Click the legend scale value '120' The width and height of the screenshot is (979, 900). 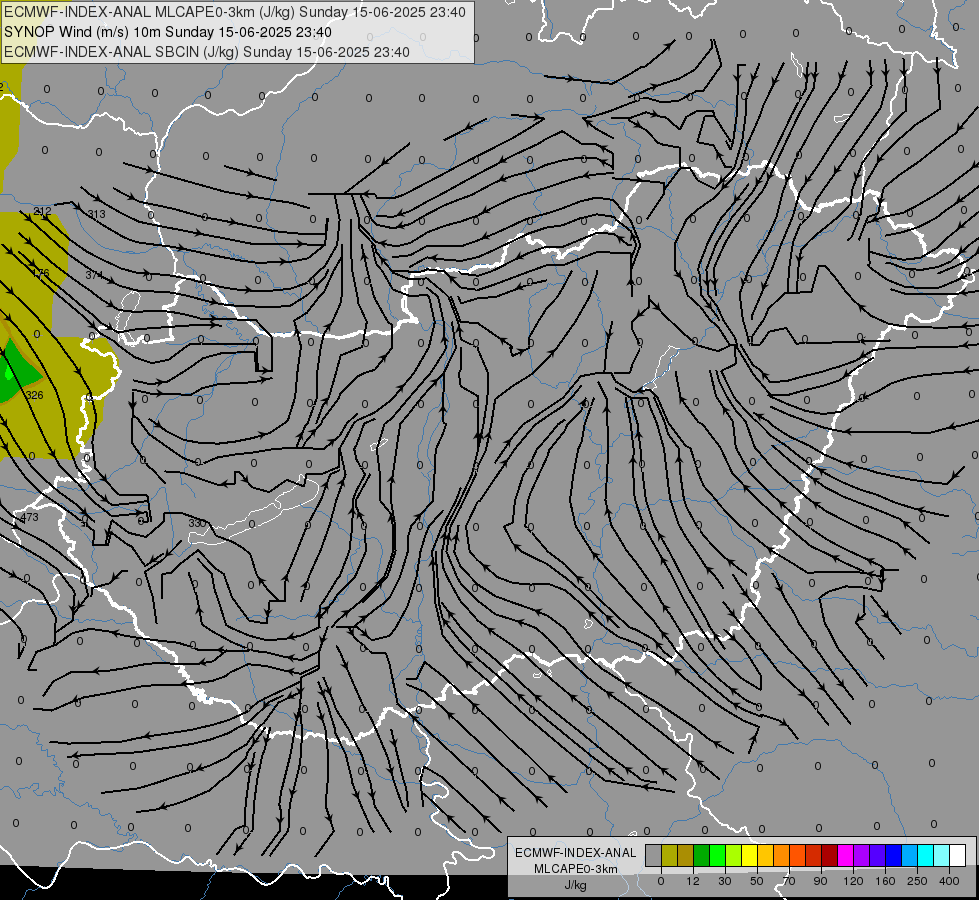pyautogui.click(x=853, y=881)
